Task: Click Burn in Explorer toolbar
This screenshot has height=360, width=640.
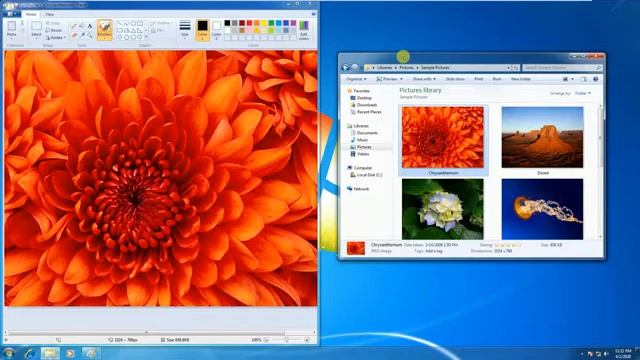Action: (497, 79)
